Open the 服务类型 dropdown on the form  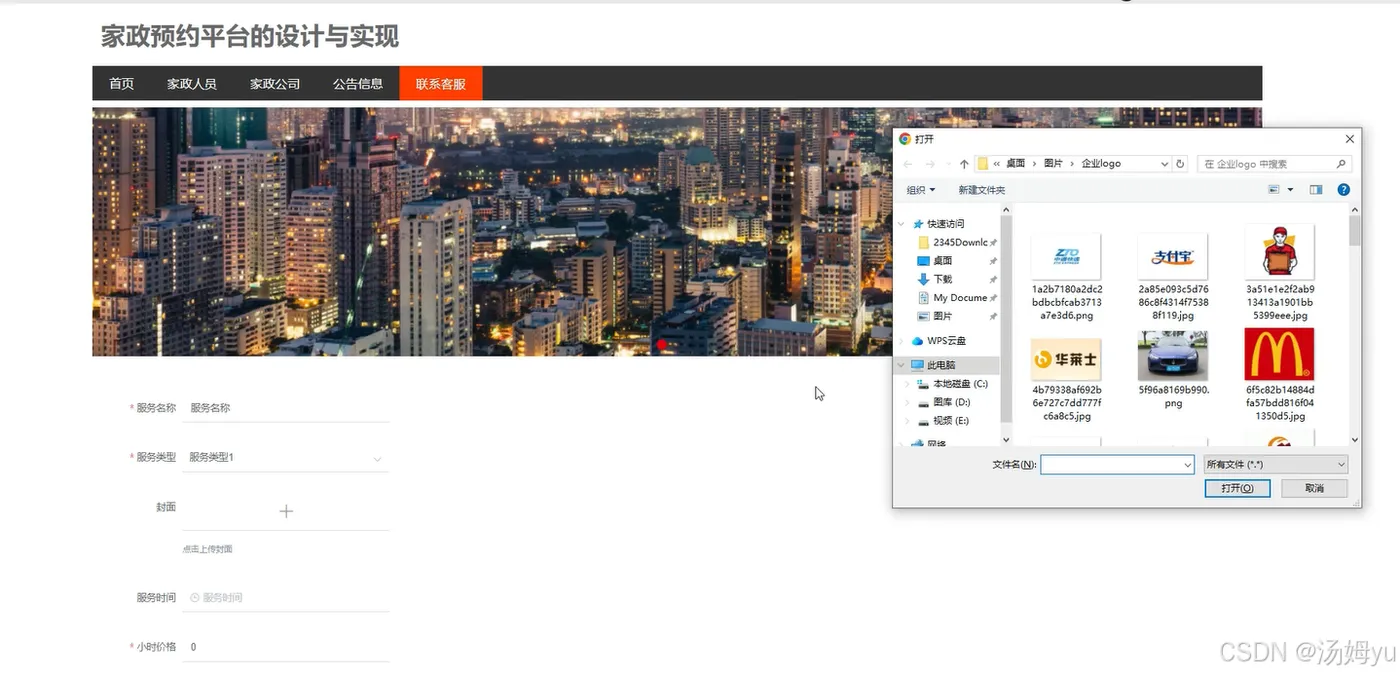[x=285, y=458]
